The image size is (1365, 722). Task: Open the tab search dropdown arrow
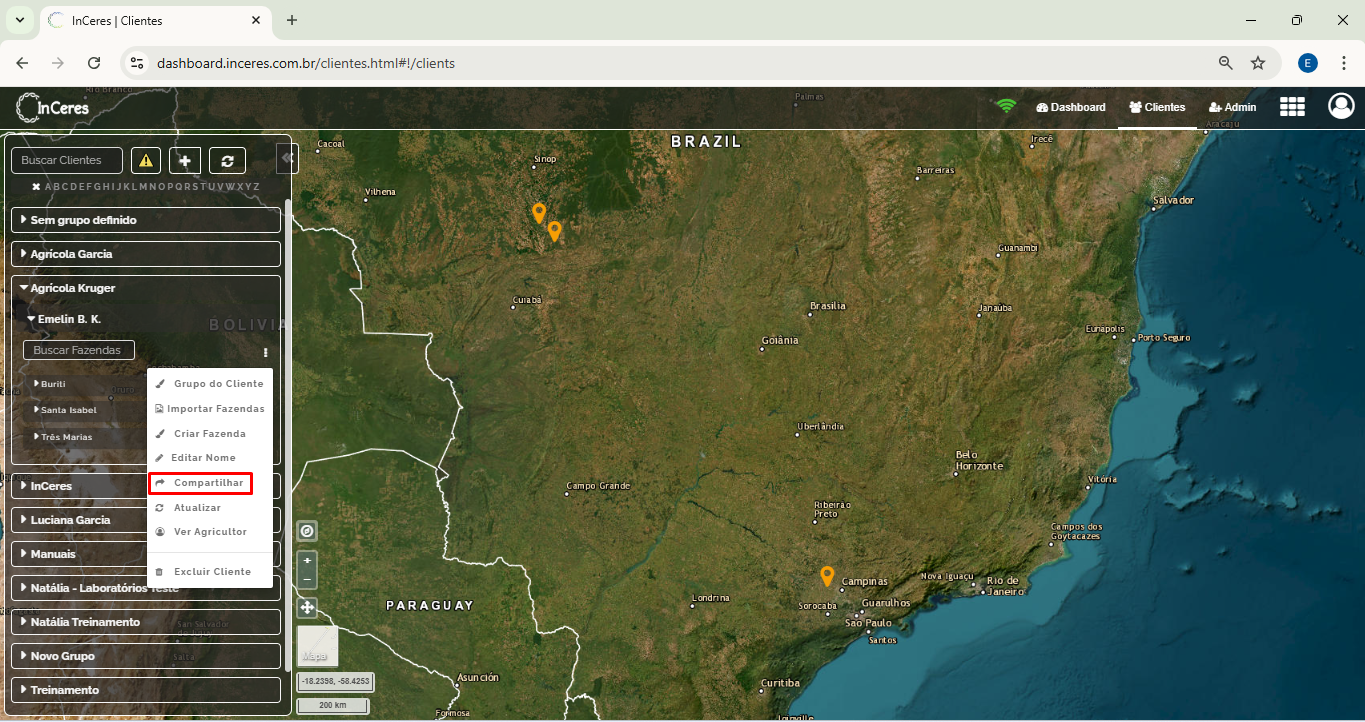[19, 20]
